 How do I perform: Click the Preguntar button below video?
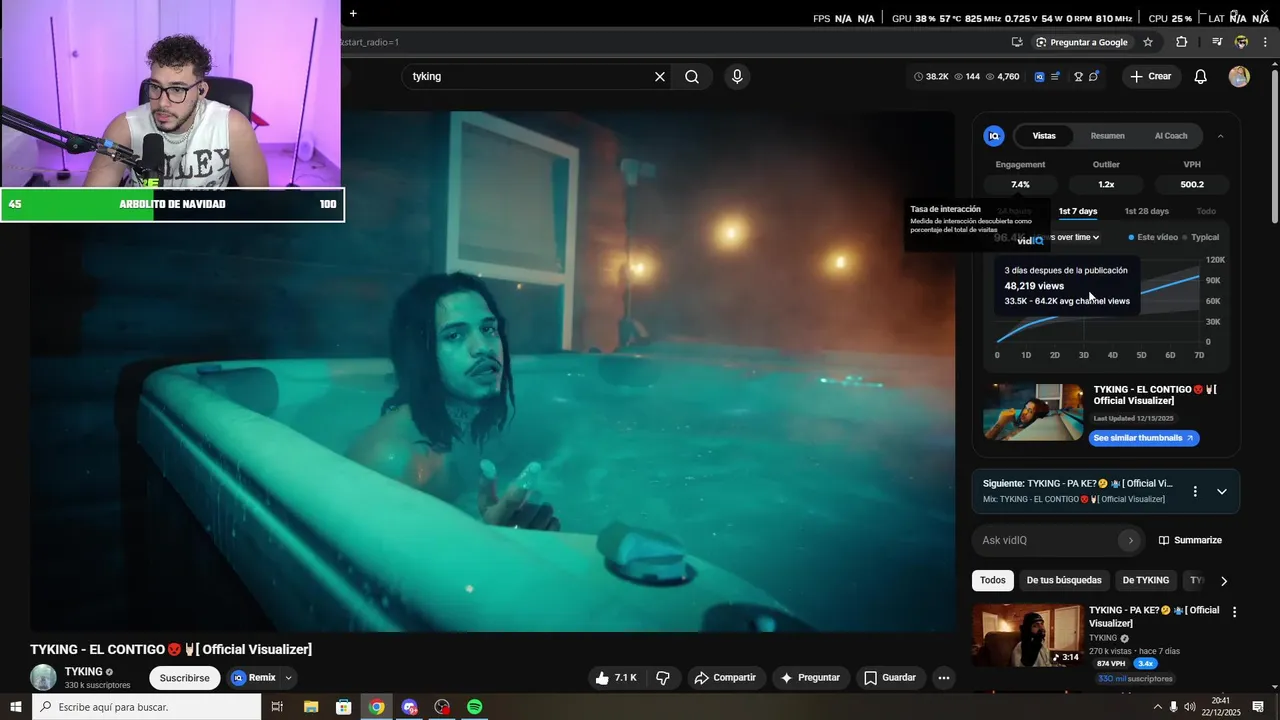tap(811, 678)
